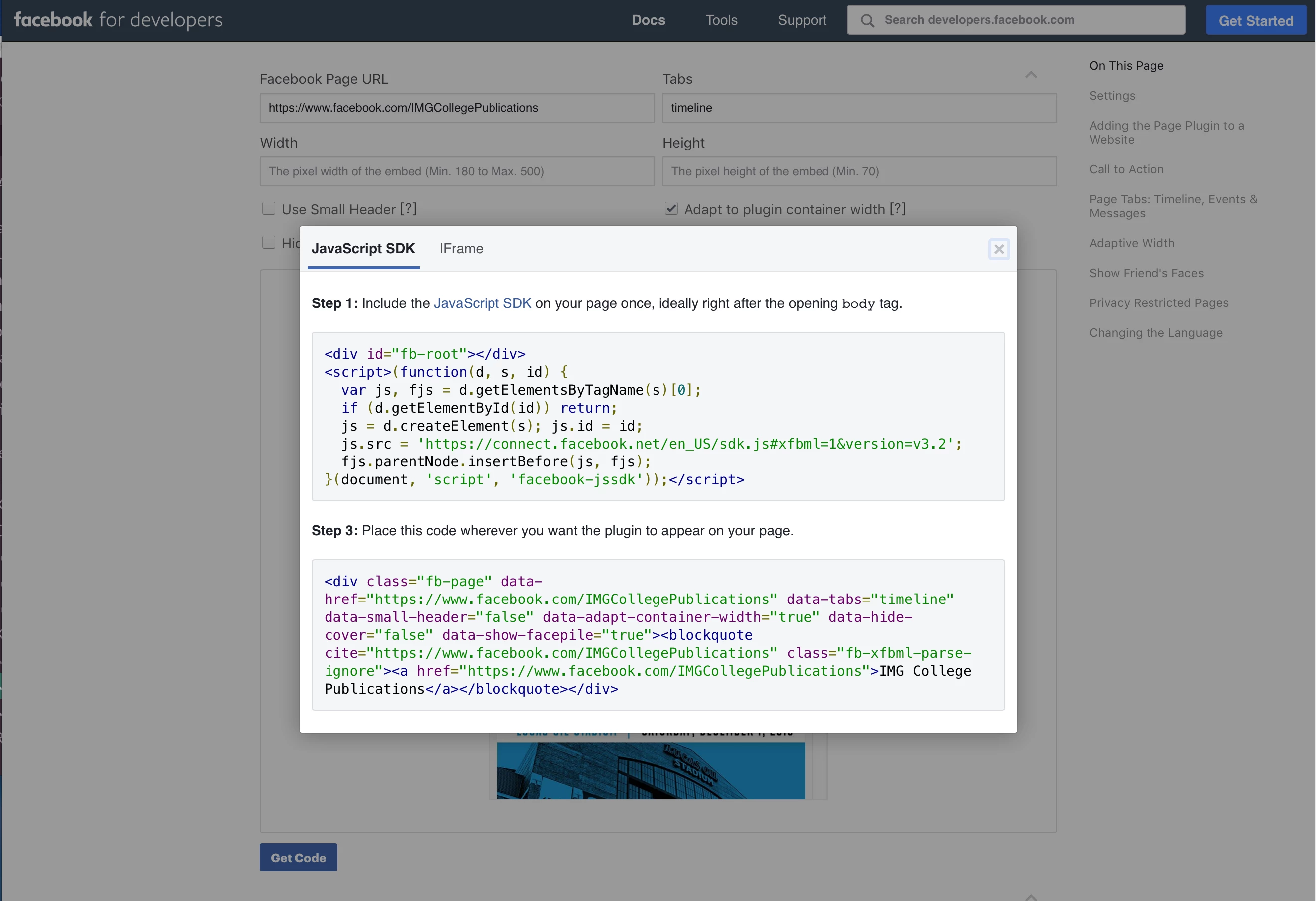
Task: Click the search magnifier icon
Action: pyautogui.click(x=867, y=21)
